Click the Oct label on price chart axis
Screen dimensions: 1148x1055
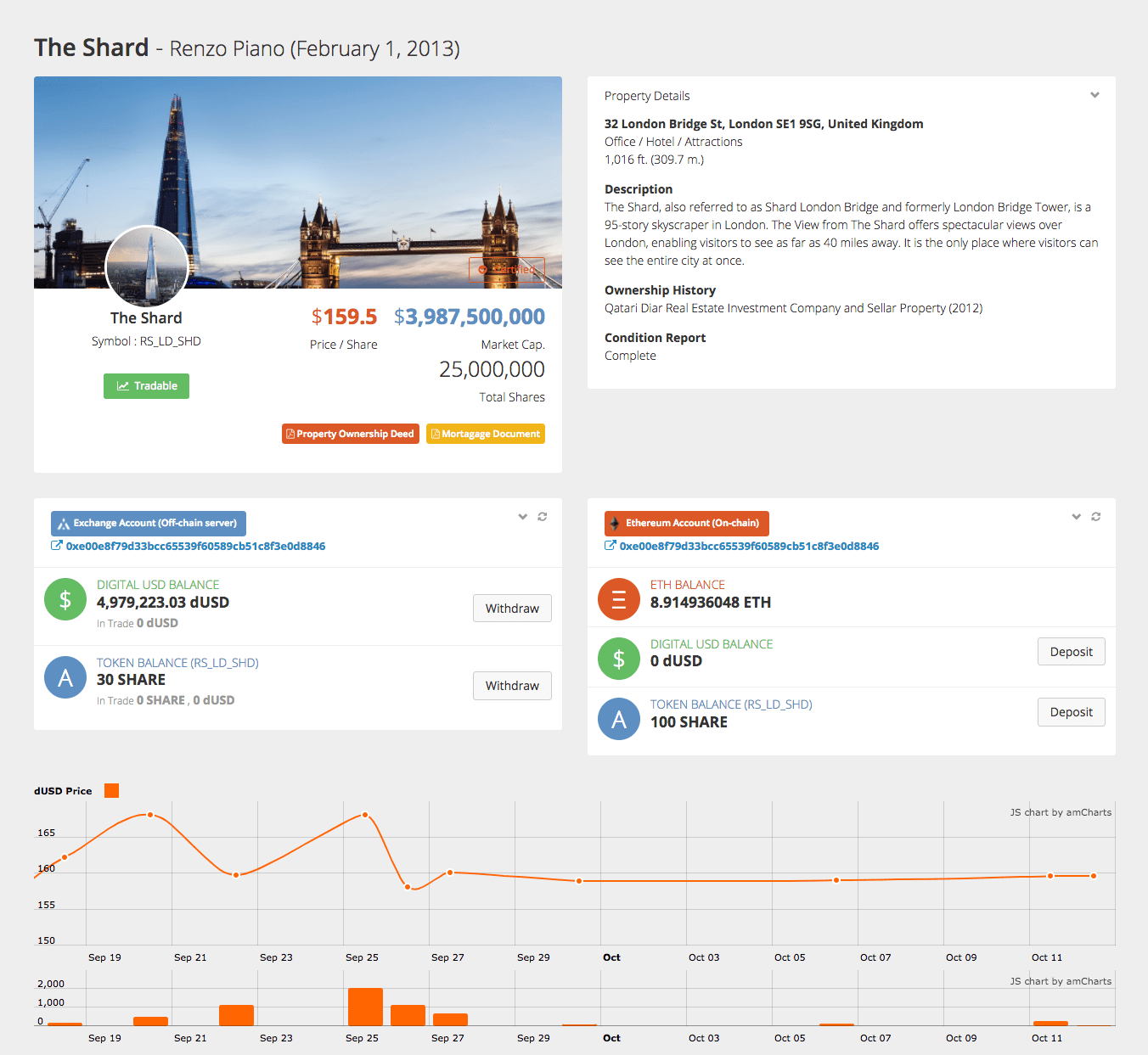pos(611,957)
